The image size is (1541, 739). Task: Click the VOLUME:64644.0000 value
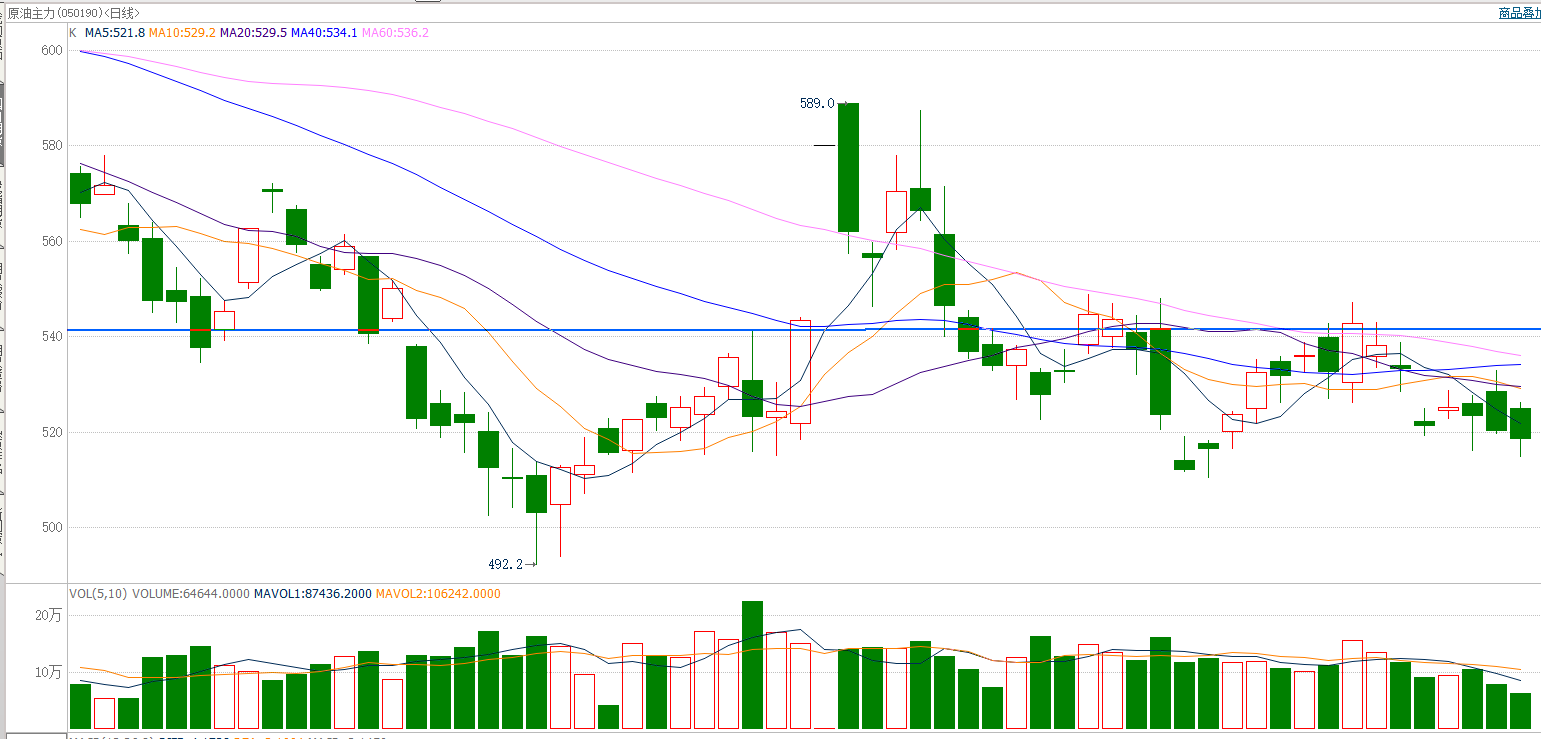click(x=191, y=593)
